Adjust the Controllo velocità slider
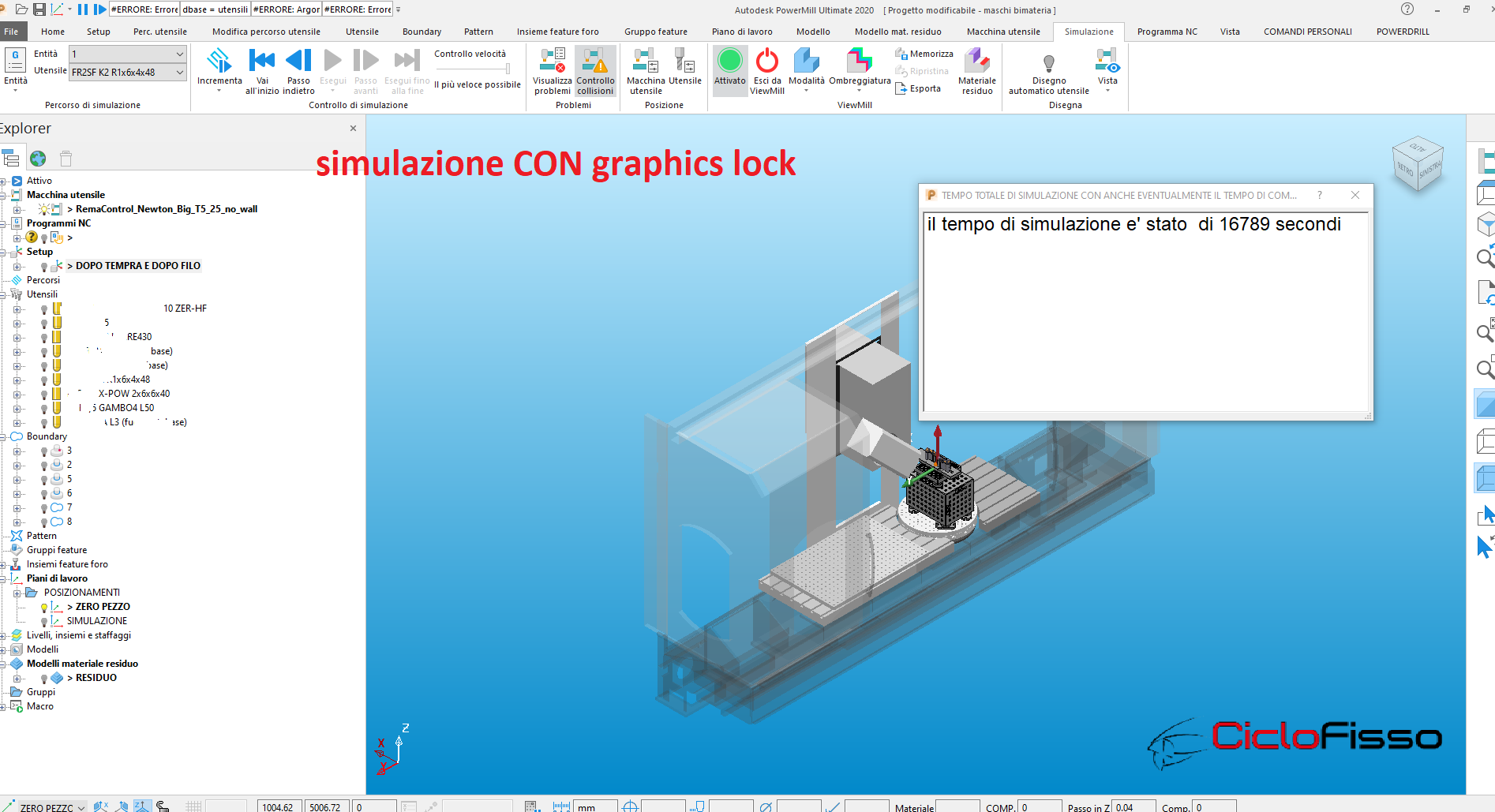Screen dimensions: 1495x812 click(508, 69)
